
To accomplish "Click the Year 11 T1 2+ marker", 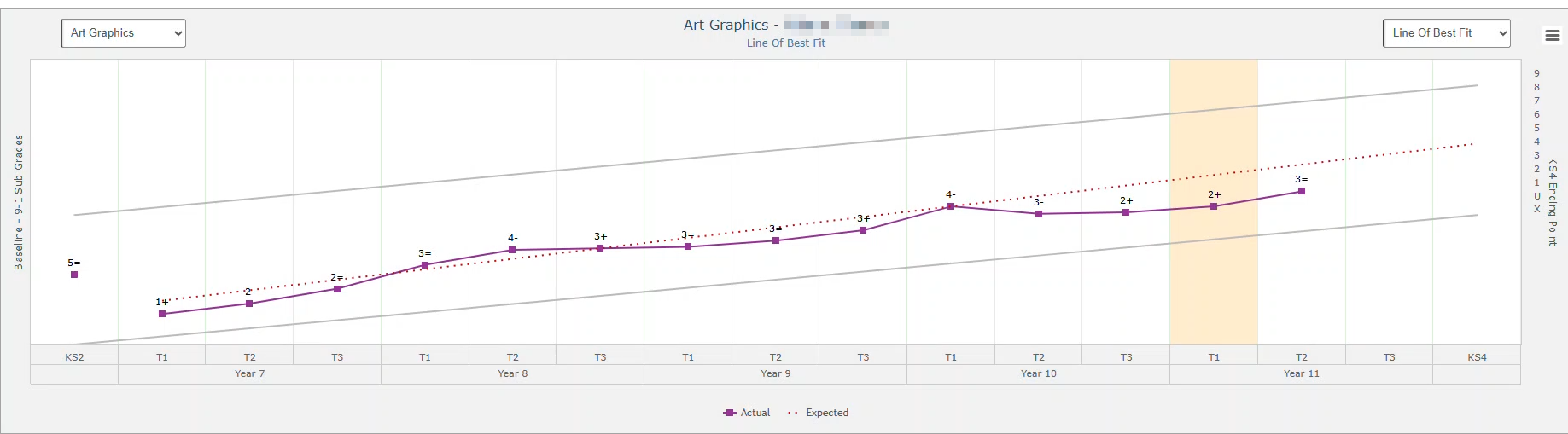I will pos(1214,206).
